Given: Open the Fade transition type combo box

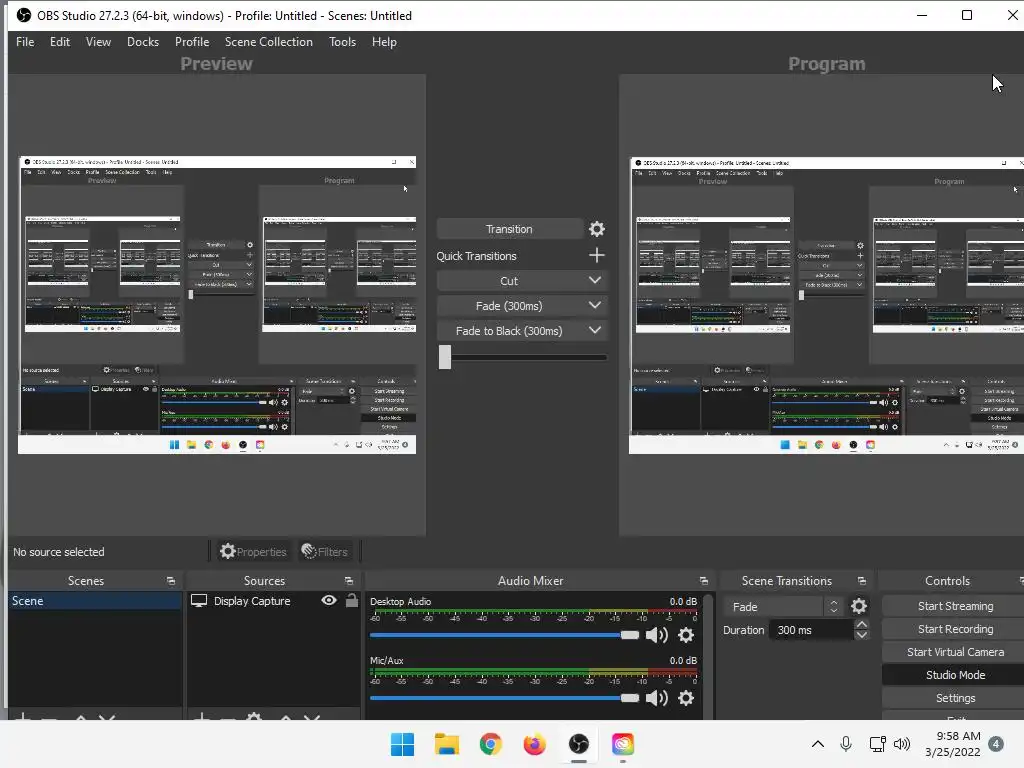Looking at the screenshot, I should click(x=784, y=607).
